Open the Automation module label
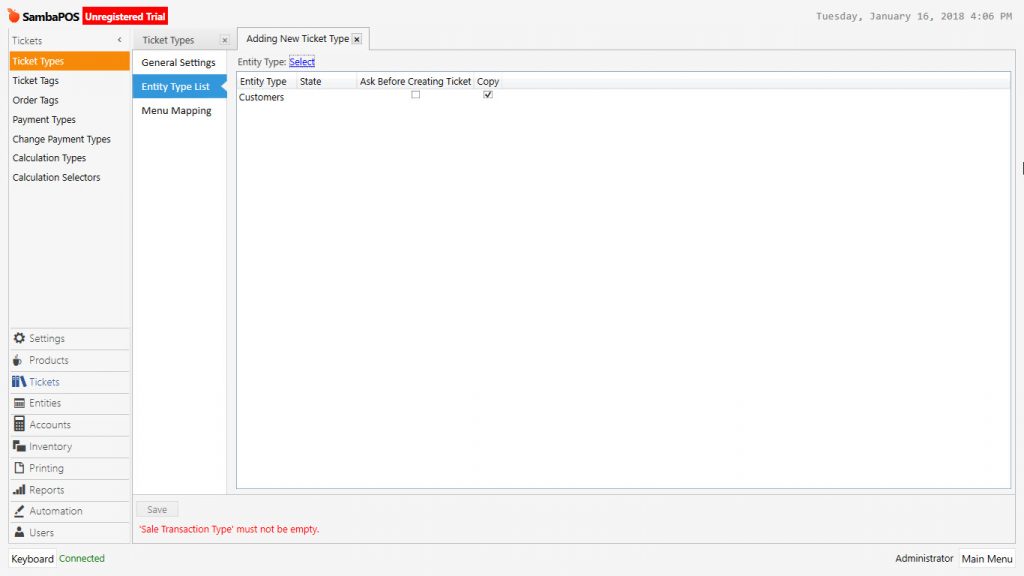 click(x=56, y=511)
